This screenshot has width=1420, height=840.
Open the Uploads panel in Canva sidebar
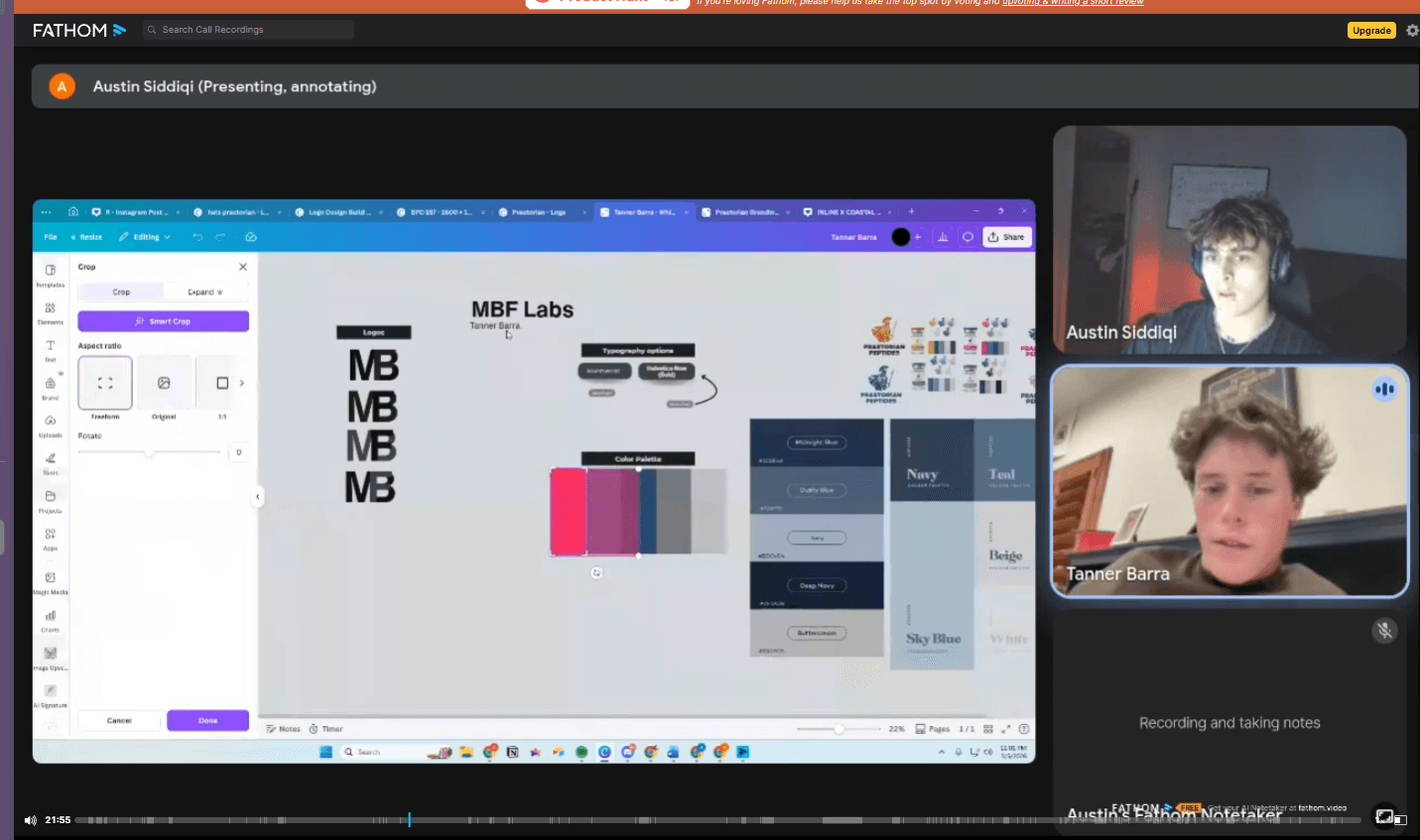pos(51,425)
